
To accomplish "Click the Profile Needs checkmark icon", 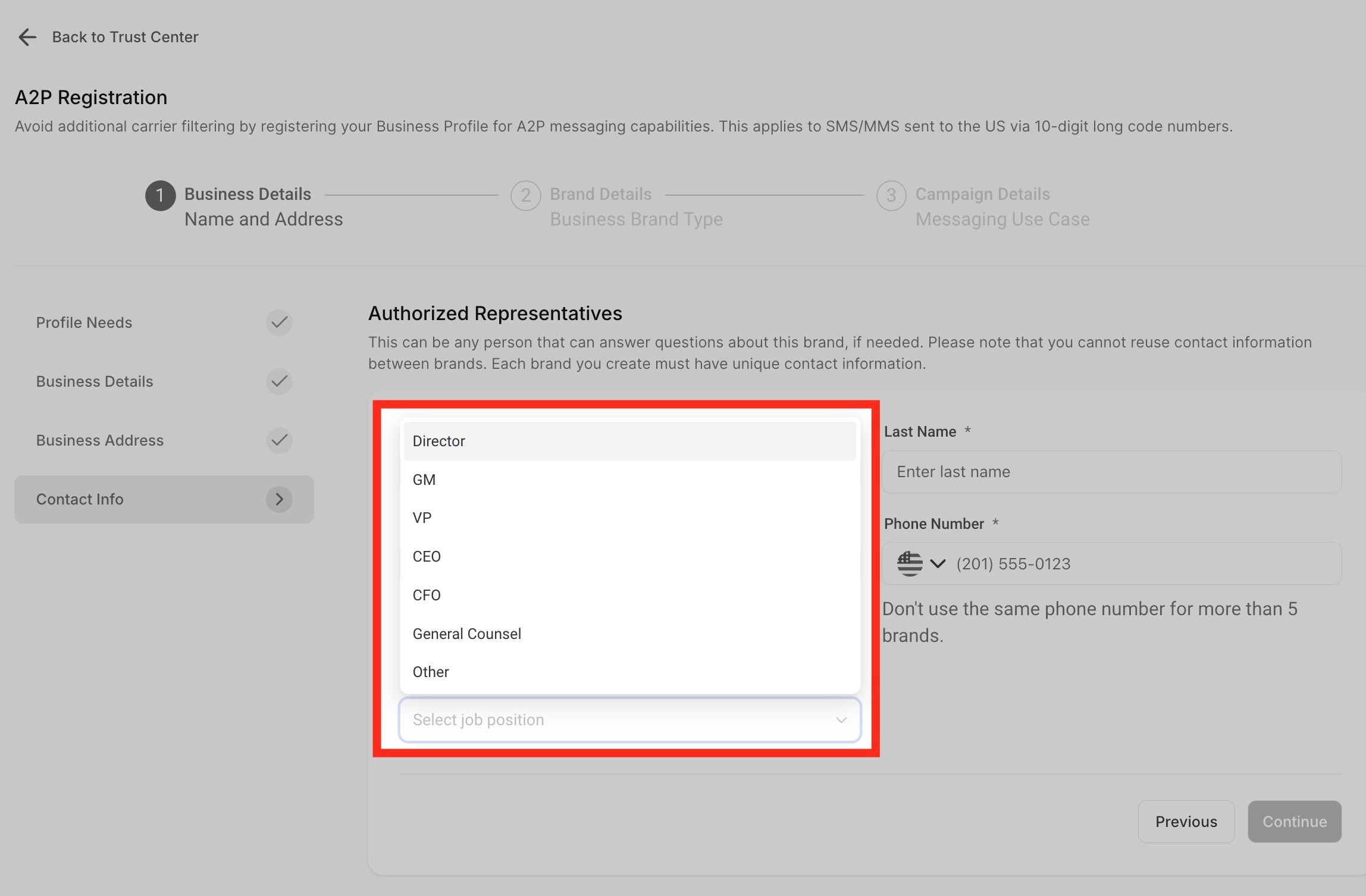I will point(279,322).
